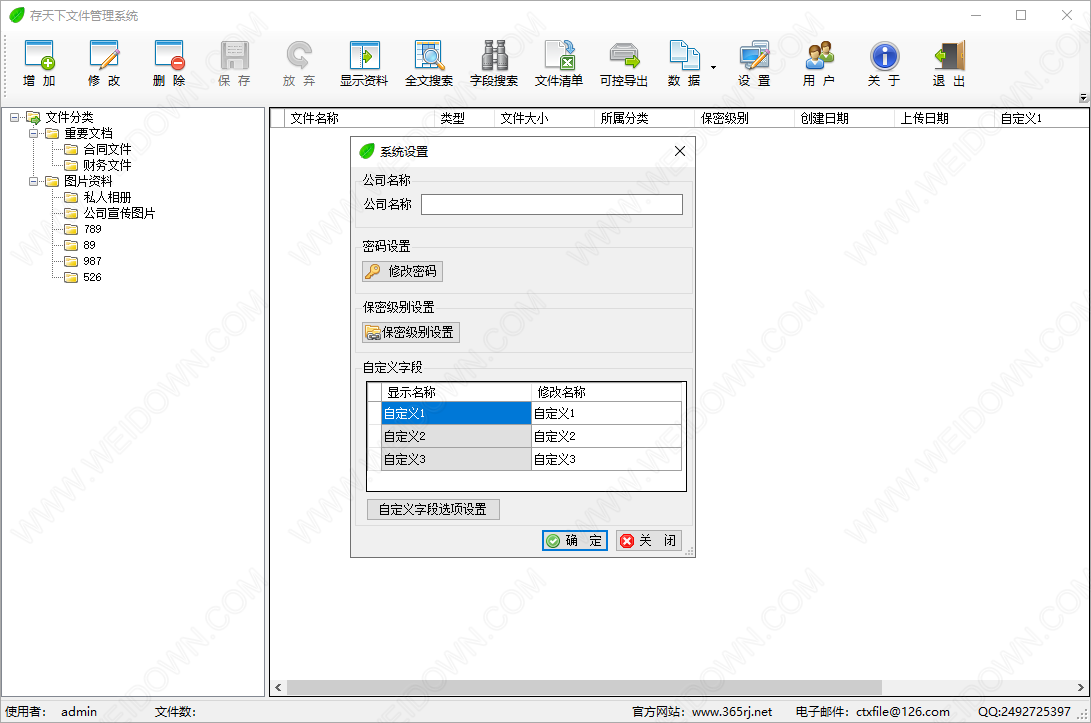Select the 财务文件 folder in tree

coord(107,165)
